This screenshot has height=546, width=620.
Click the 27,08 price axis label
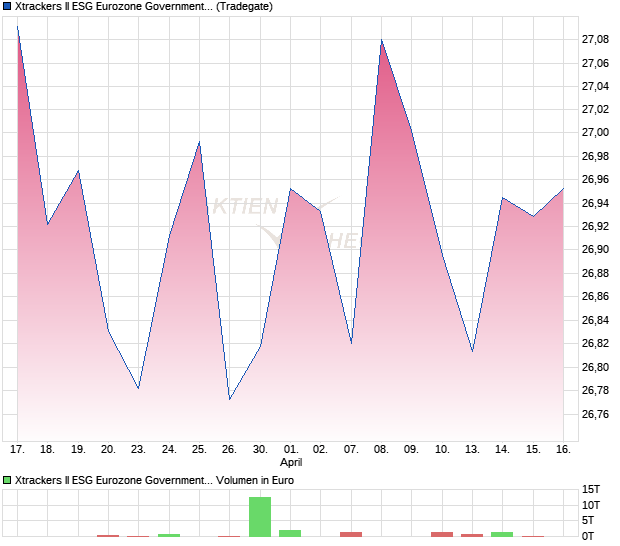[595, 39]
